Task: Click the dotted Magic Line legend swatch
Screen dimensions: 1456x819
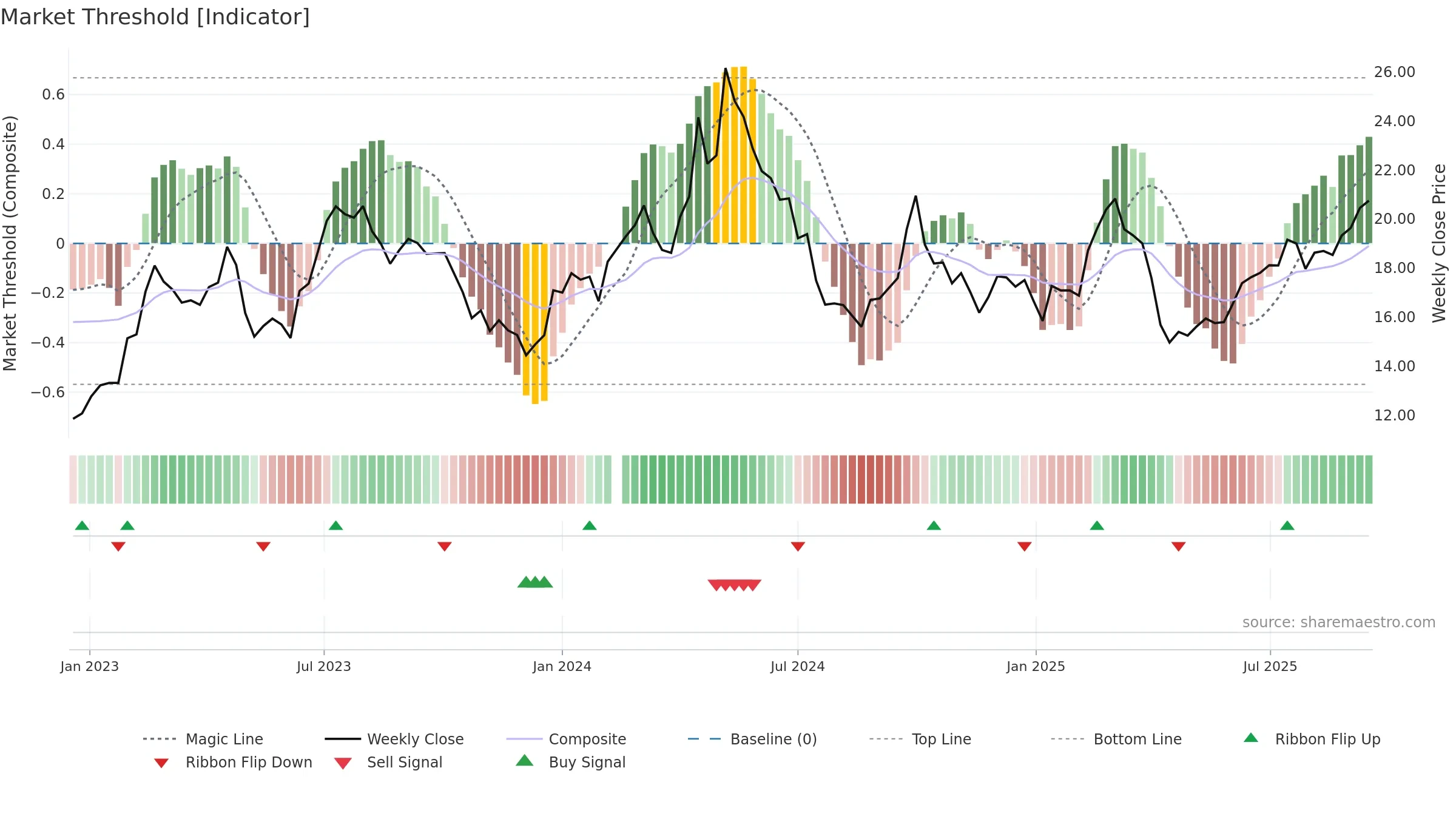Action: click(160, 739)
